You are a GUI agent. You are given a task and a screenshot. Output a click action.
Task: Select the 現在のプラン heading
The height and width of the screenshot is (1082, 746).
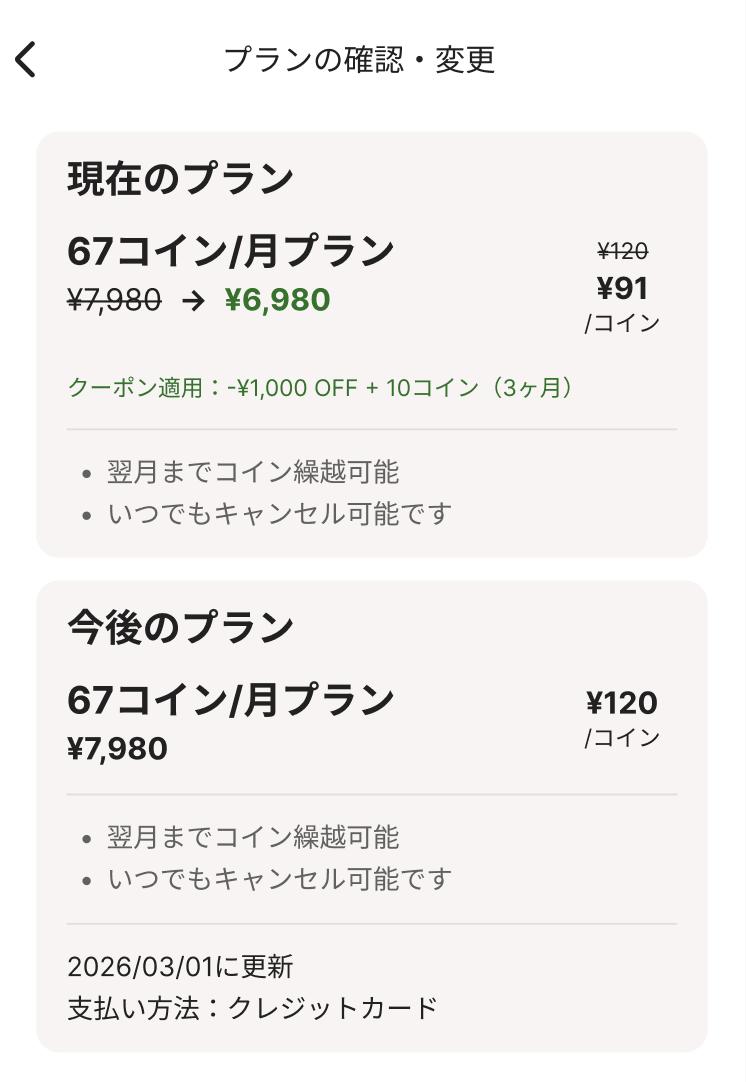coord(180,179)
